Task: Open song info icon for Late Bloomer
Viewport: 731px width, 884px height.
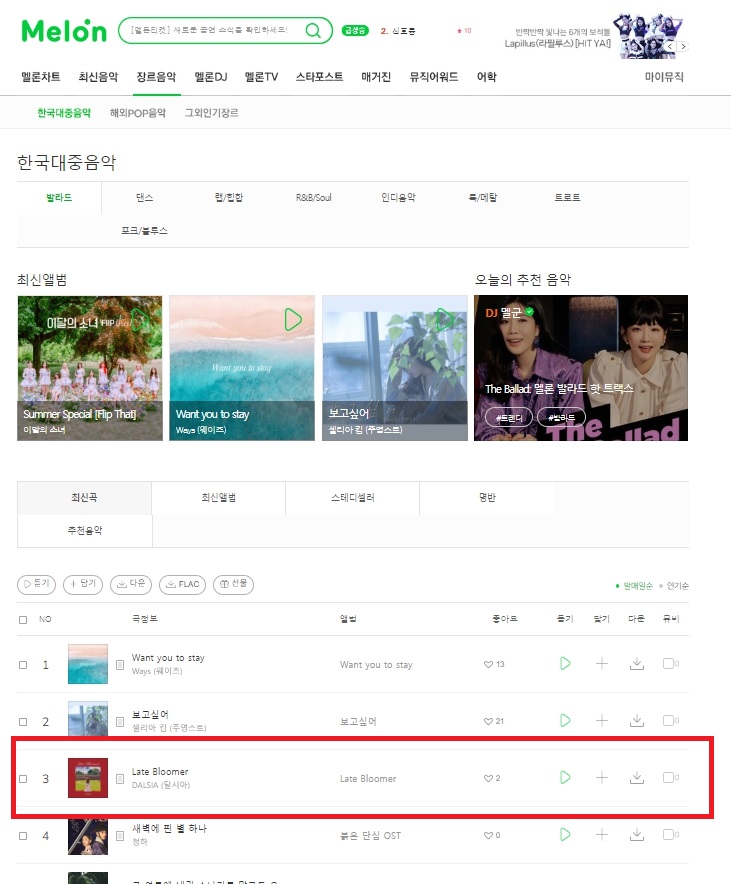Action: tap(119, 779)
